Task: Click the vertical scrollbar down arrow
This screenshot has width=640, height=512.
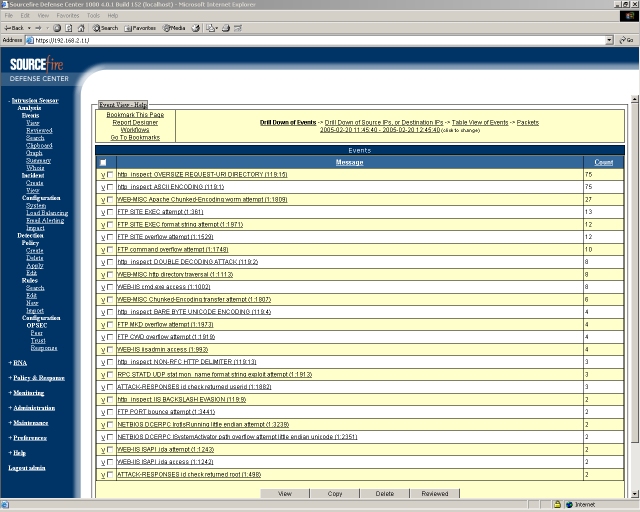Action: pos(634,494)
